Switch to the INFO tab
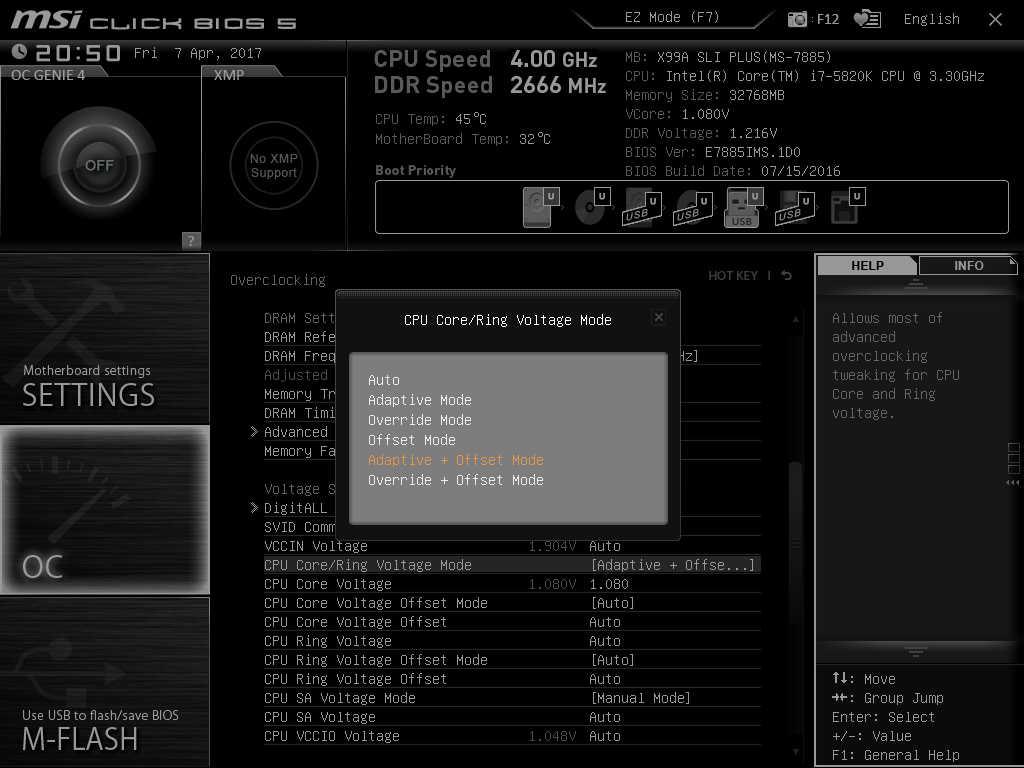This screenshot has height=768, width=1024. pos(968,265)
